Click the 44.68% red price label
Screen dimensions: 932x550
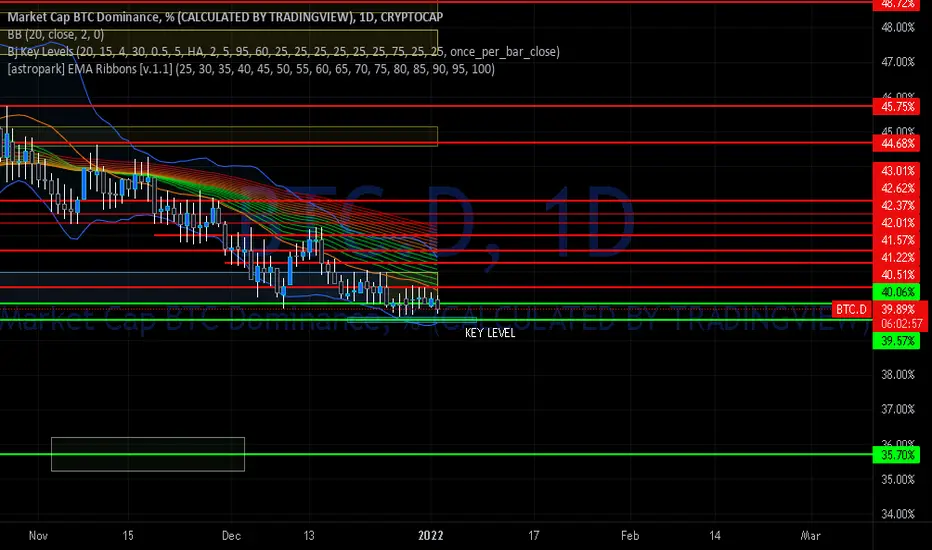pyautogui.click(x=896, y=143)
